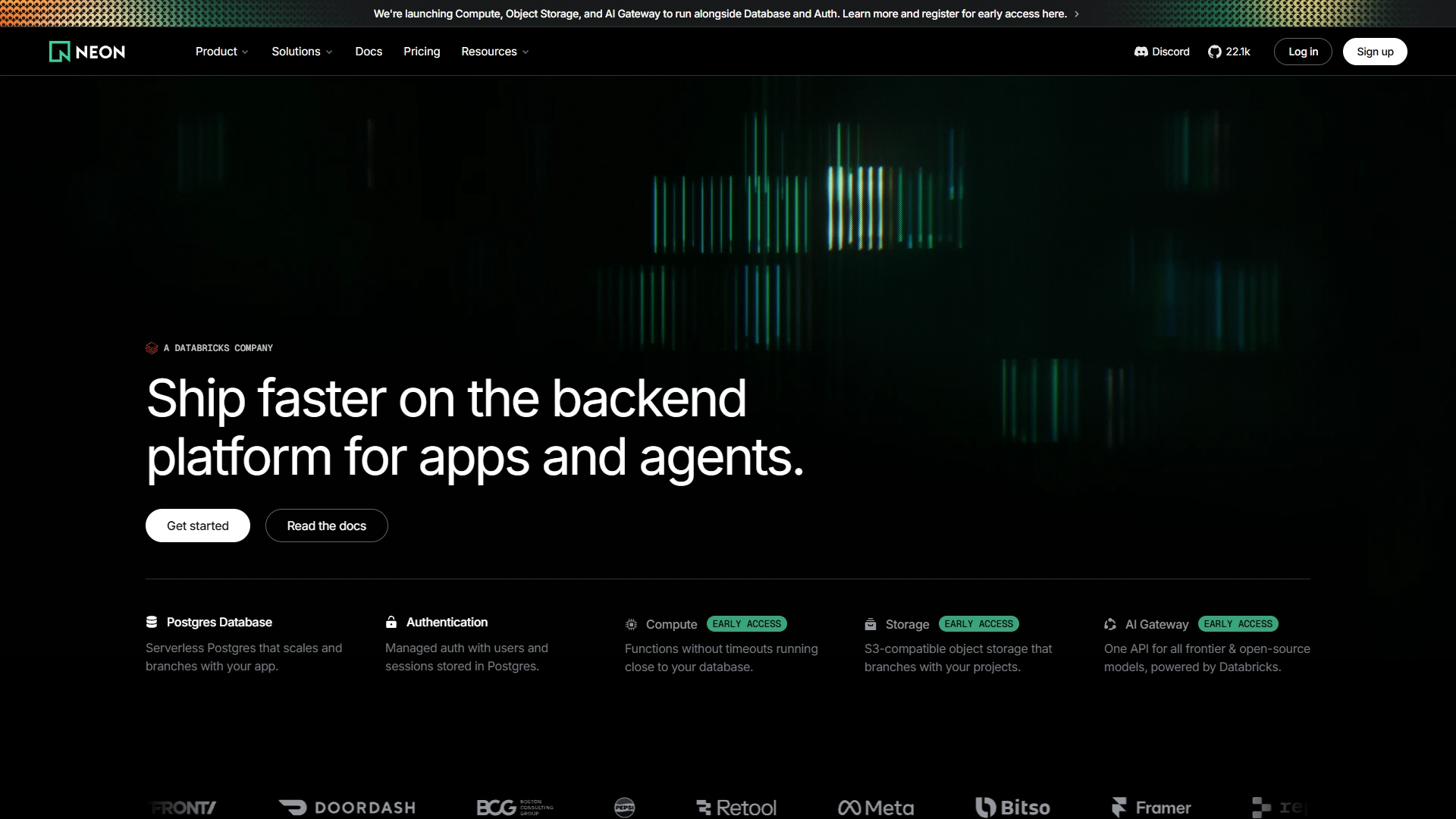Open the Pricing nav item

click(422, 52)
